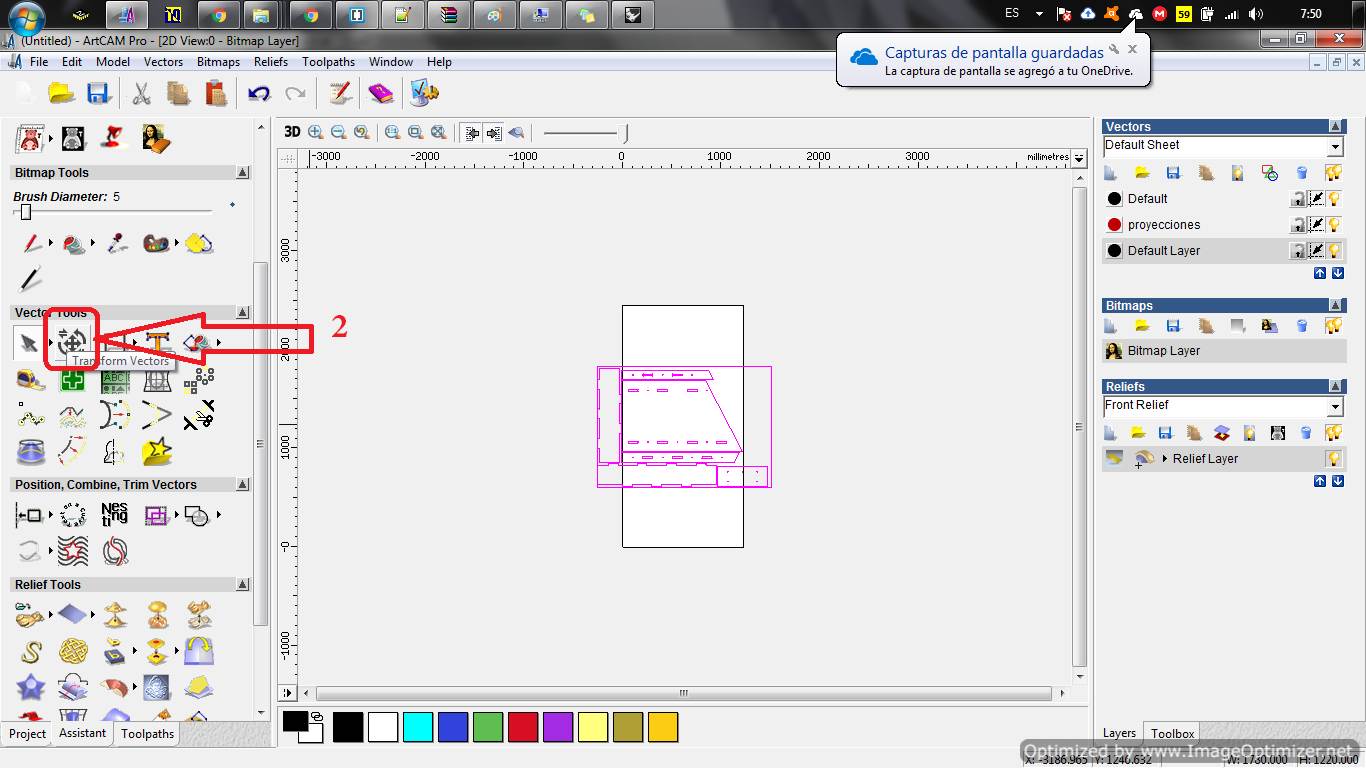The height and width of the screenshot is (768, 1366).
Task: Switch to the bottom Toolpaths tab
Action: (x=148, y=734)
